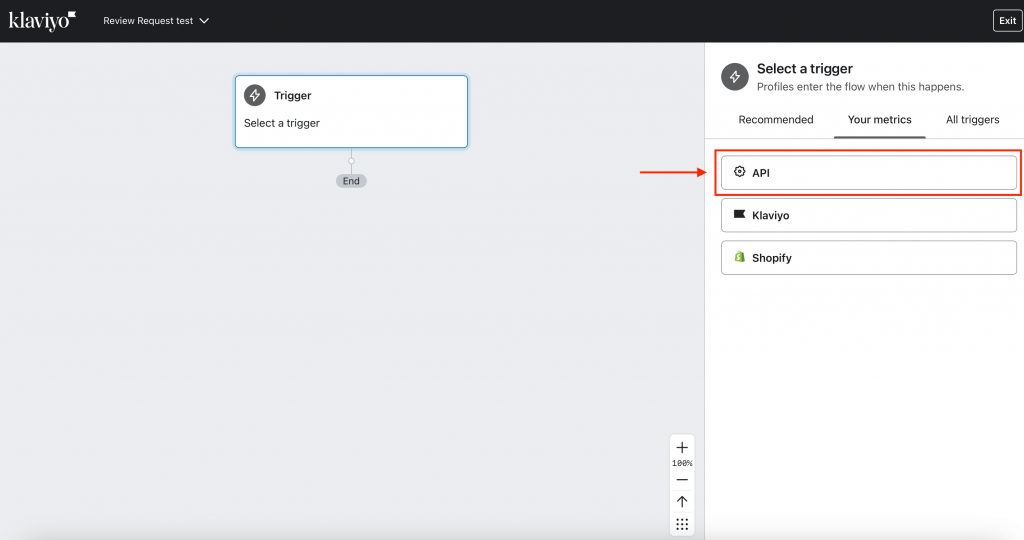Screen dimensions: 1024x540
Task: Click the Klaviyo logo in header
Action: tap(42, 21)
